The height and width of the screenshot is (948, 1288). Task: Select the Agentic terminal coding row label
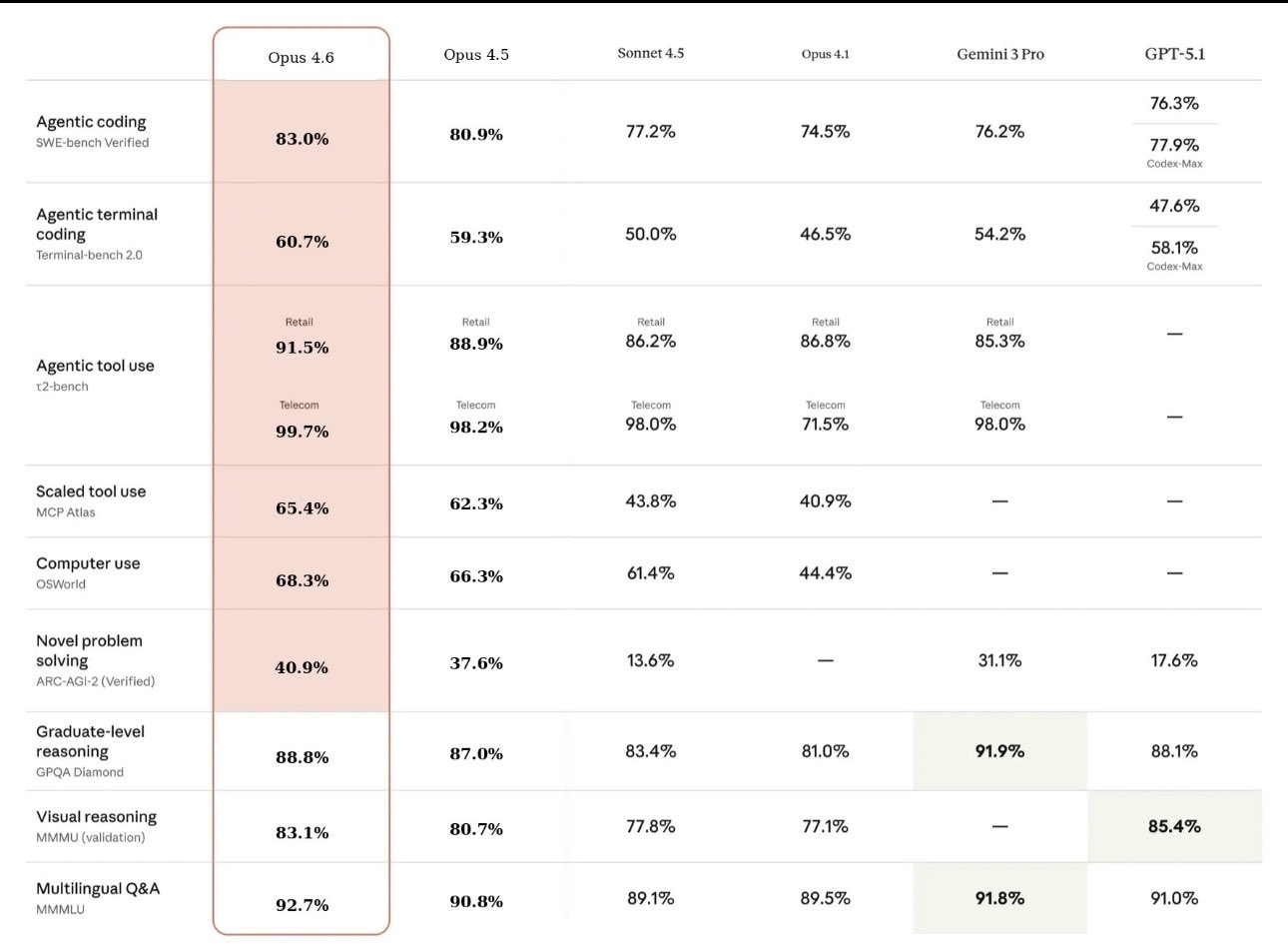pyautogui.click(x=97, y=224)
